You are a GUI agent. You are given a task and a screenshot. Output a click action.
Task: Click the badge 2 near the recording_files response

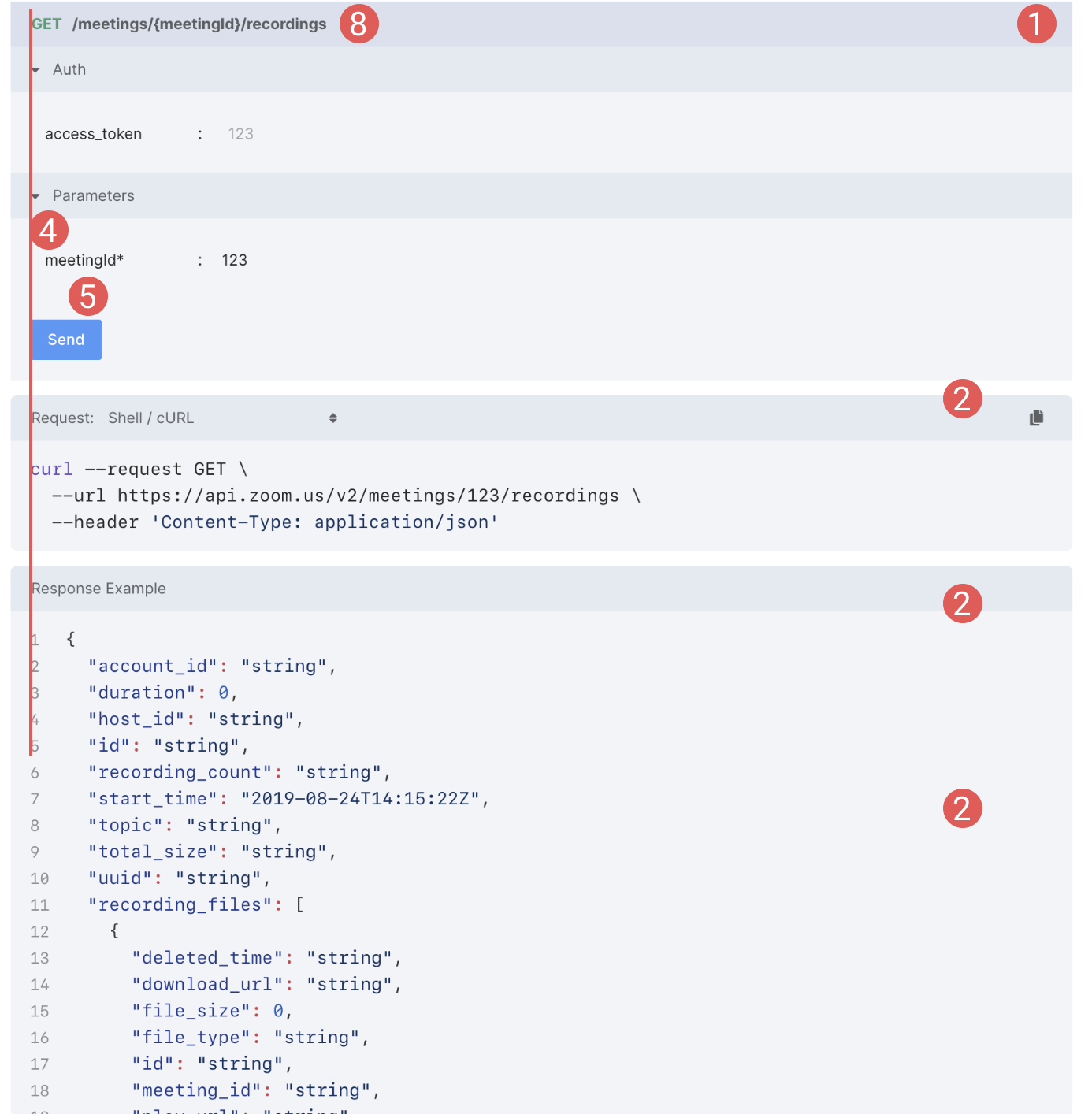pyautogui.click(x=962, y=808)
